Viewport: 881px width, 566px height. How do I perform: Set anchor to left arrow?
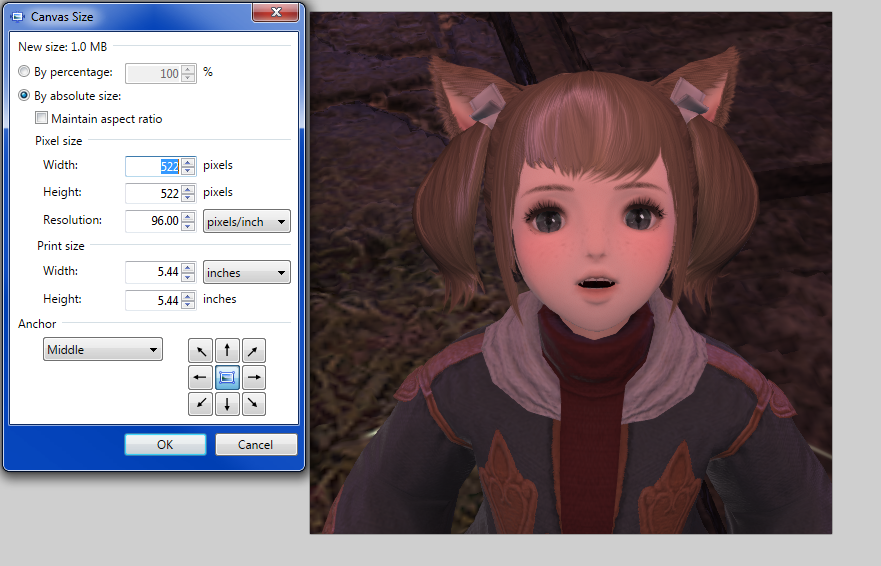[x=201, y=377]
